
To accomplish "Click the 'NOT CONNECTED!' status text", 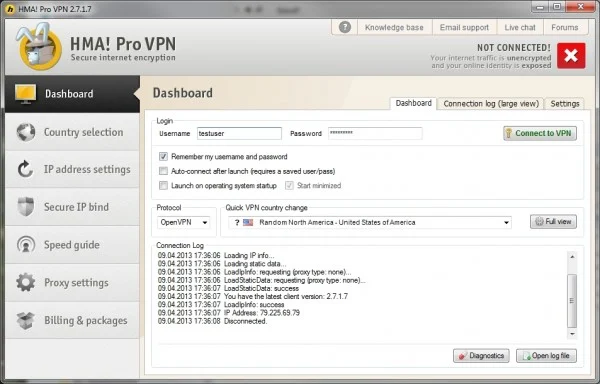I will click(514, 48).
